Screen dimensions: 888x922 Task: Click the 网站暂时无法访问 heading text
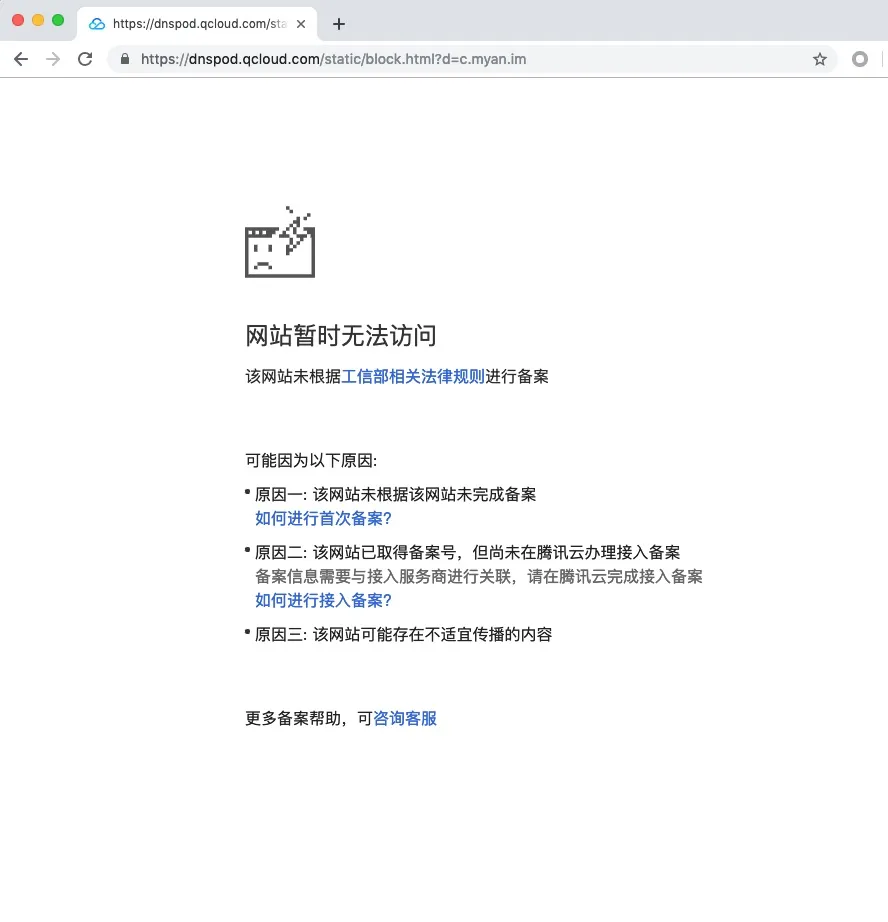point(341,336)
